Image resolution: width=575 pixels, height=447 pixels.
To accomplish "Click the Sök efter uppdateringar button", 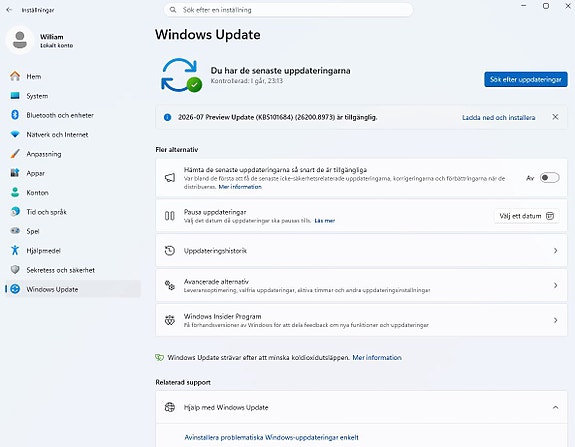I will (526, 79).
